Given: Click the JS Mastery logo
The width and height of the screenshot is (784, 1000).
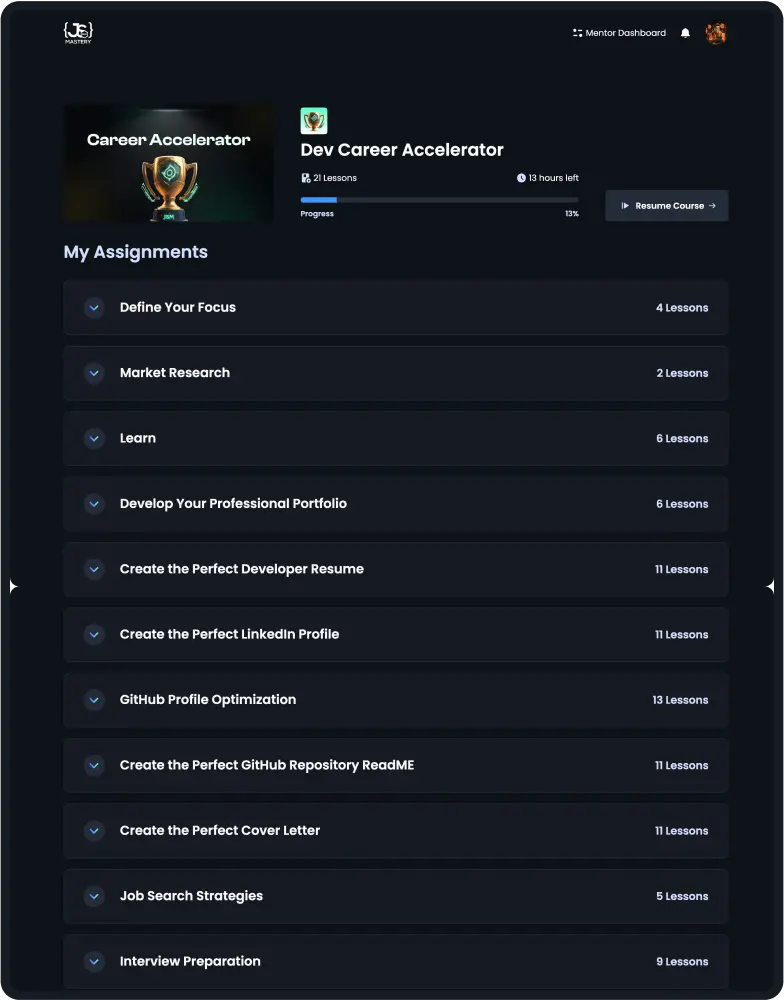Looking at the screenshot, I should pos(78,33).
